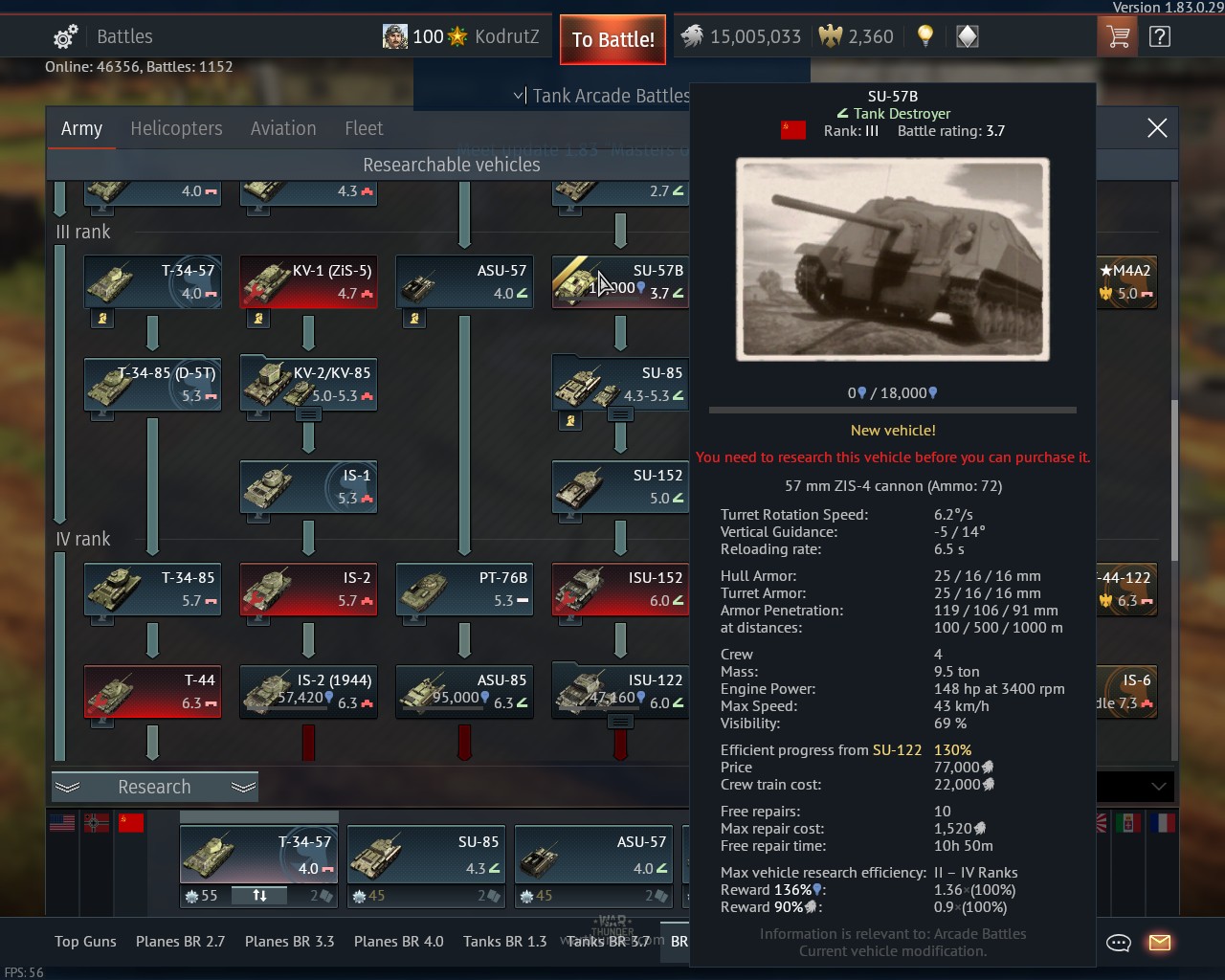Click the Research button
The height and width of the screenshot is (980, 1225).
[x=154, y=787]
